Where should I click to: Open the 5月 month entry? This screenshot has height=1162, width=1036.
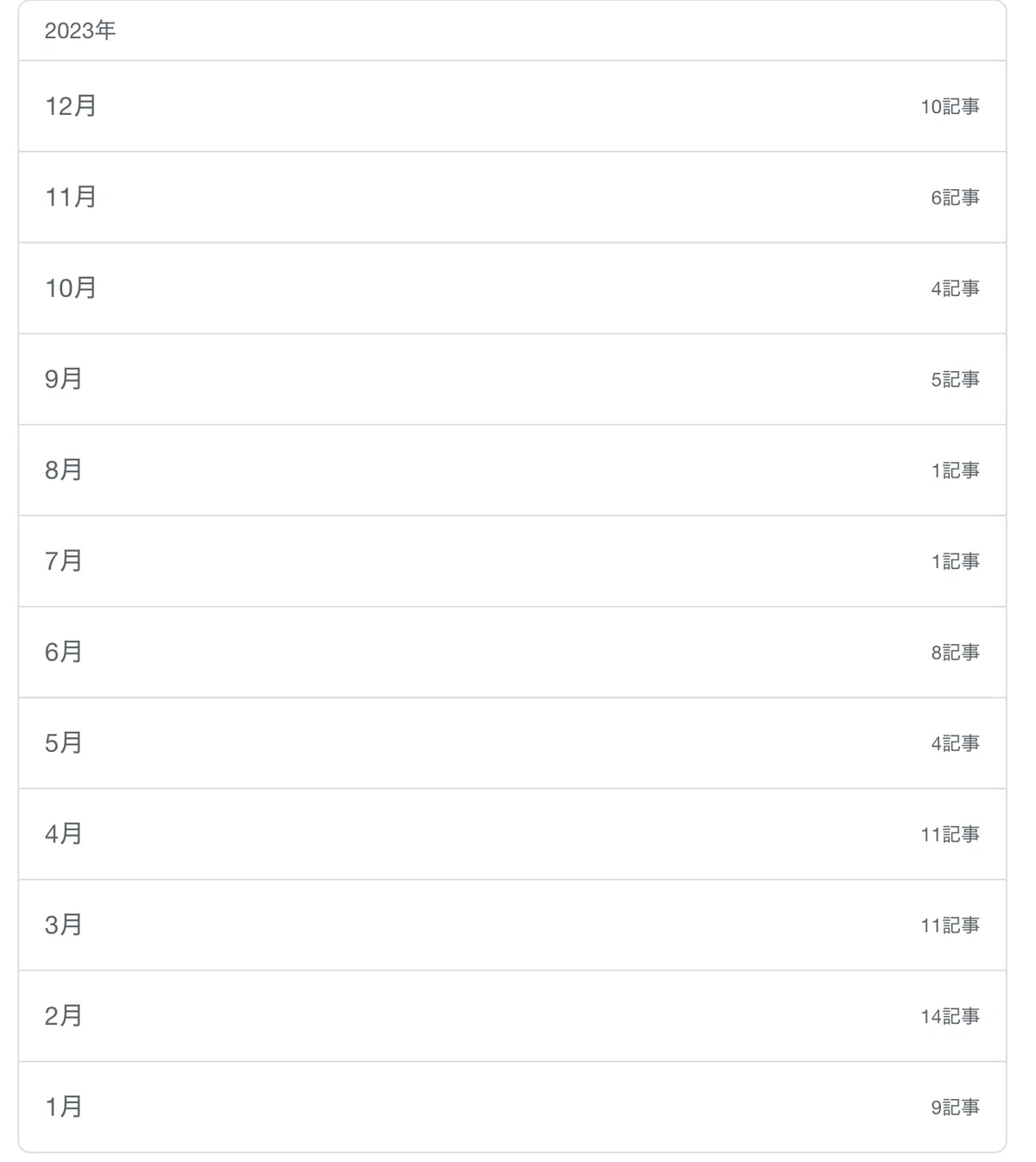click(512, 743)
